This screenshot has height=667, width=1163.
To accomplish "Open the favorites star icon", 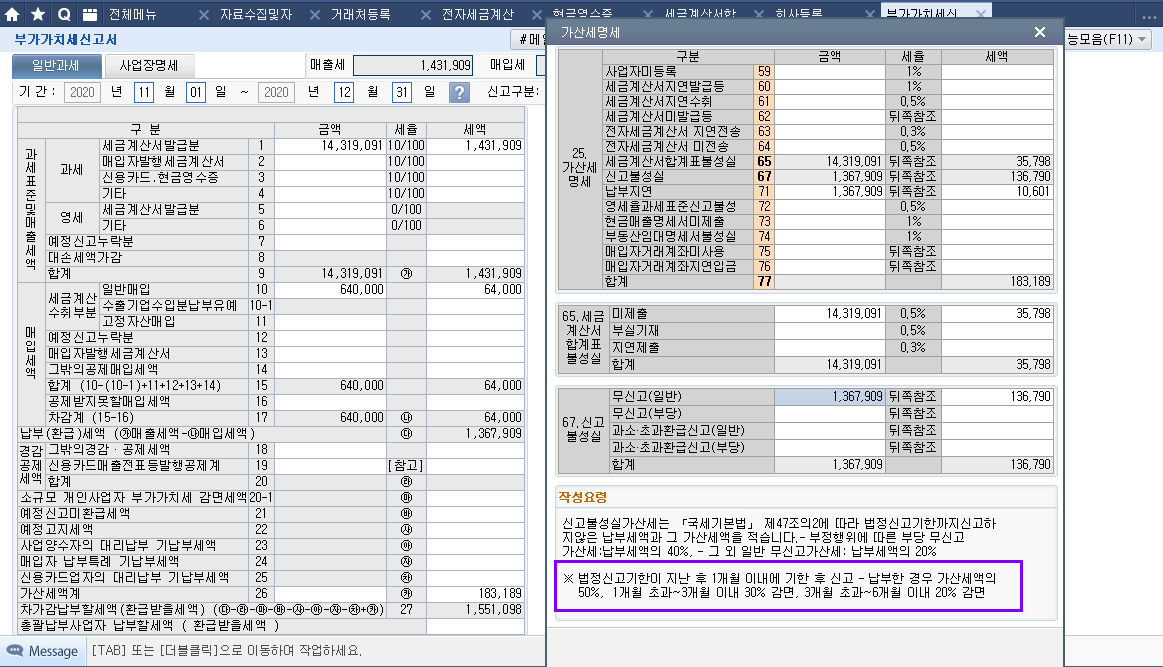I will [x=39, y=14].
